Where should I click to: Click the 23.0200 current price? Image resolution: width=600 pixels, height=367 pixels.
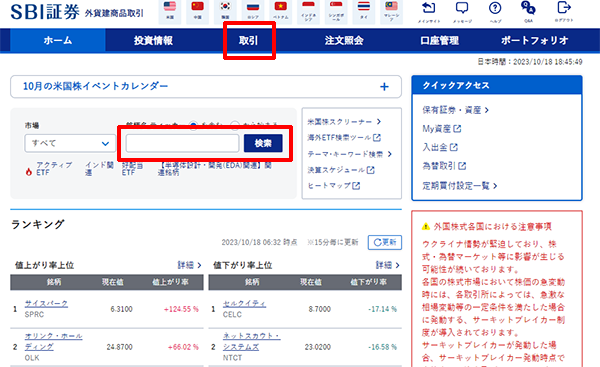318,347
